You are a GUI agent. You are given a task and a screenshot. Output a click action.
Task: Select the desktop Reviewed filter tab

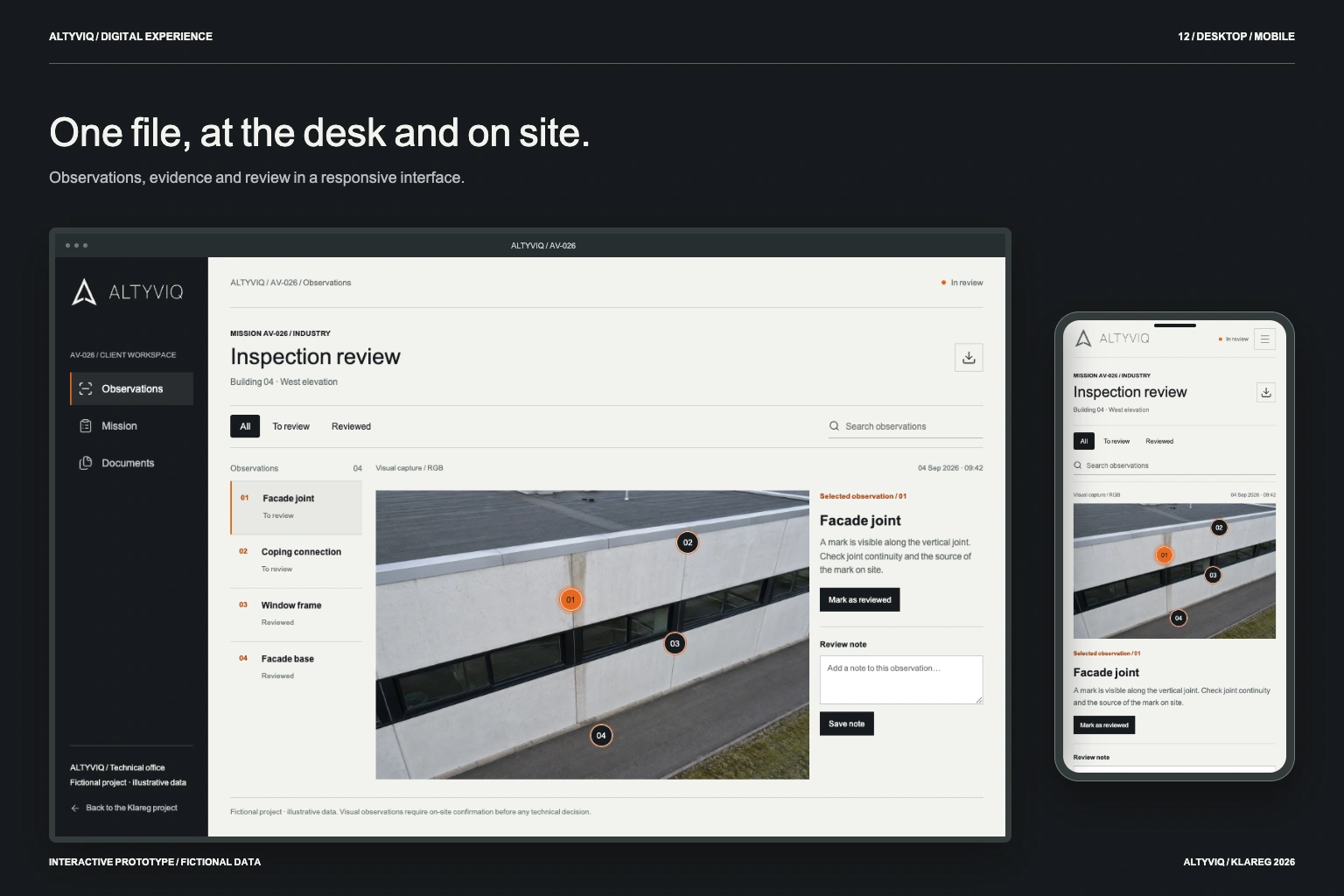tap(351, 426)
